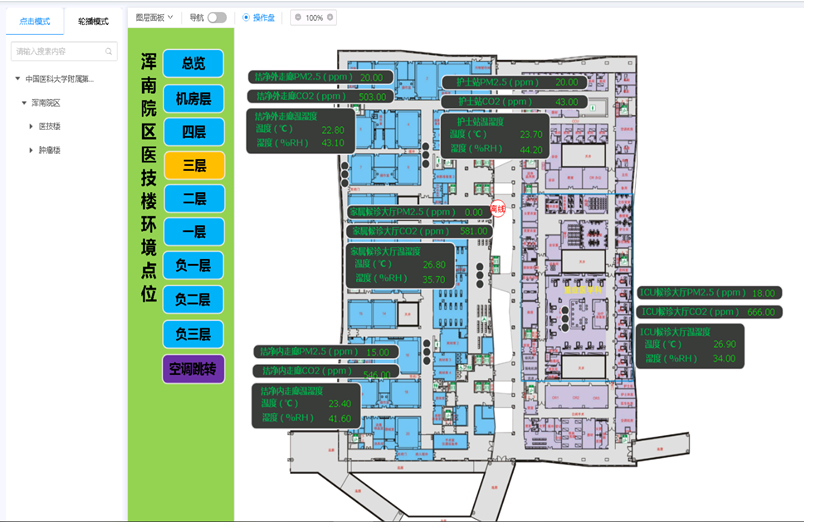Click the red 离线 offline marker on the map
Image resolution: width=813 pixels, height=528 pixels.
pyautogui.click(x=498, y=208)
